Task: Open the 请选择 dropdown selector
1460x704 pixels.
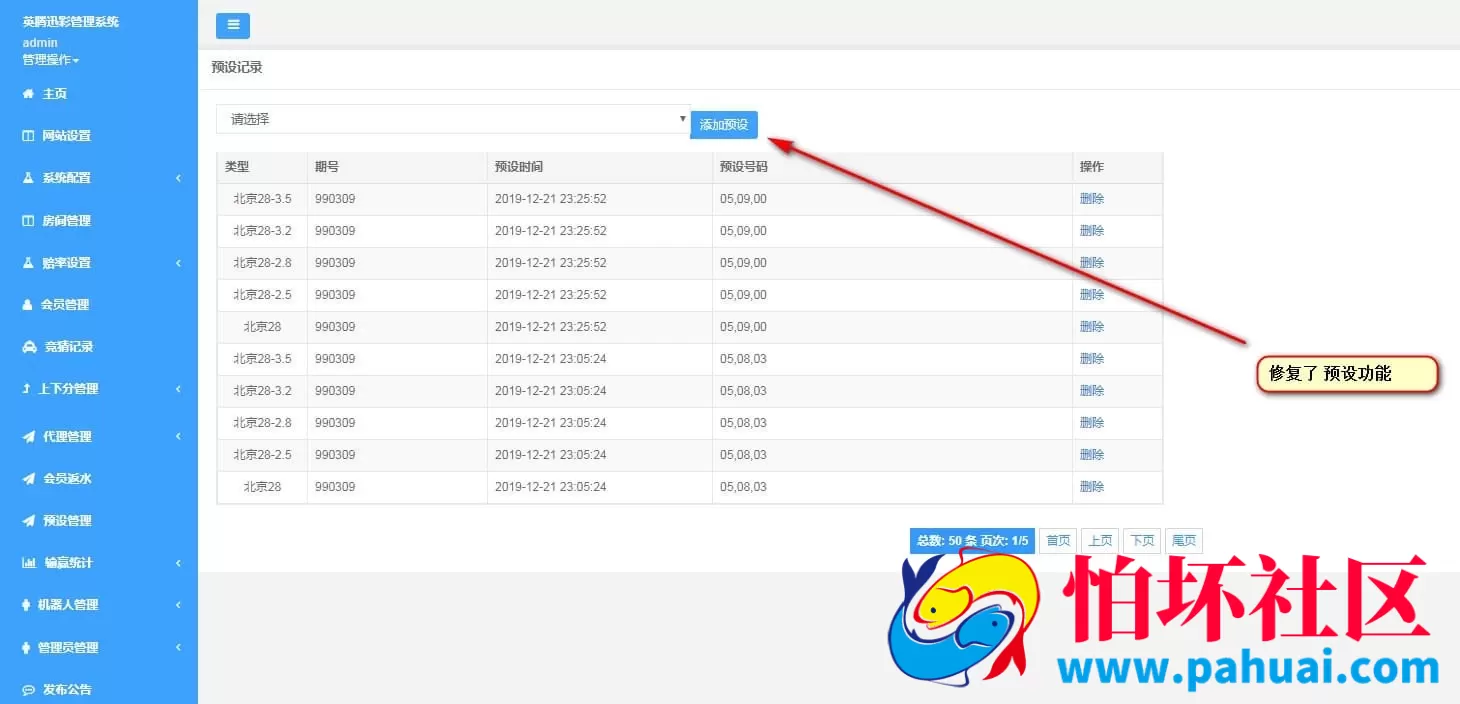Action: pyautogui.click(x=452, y=119)
